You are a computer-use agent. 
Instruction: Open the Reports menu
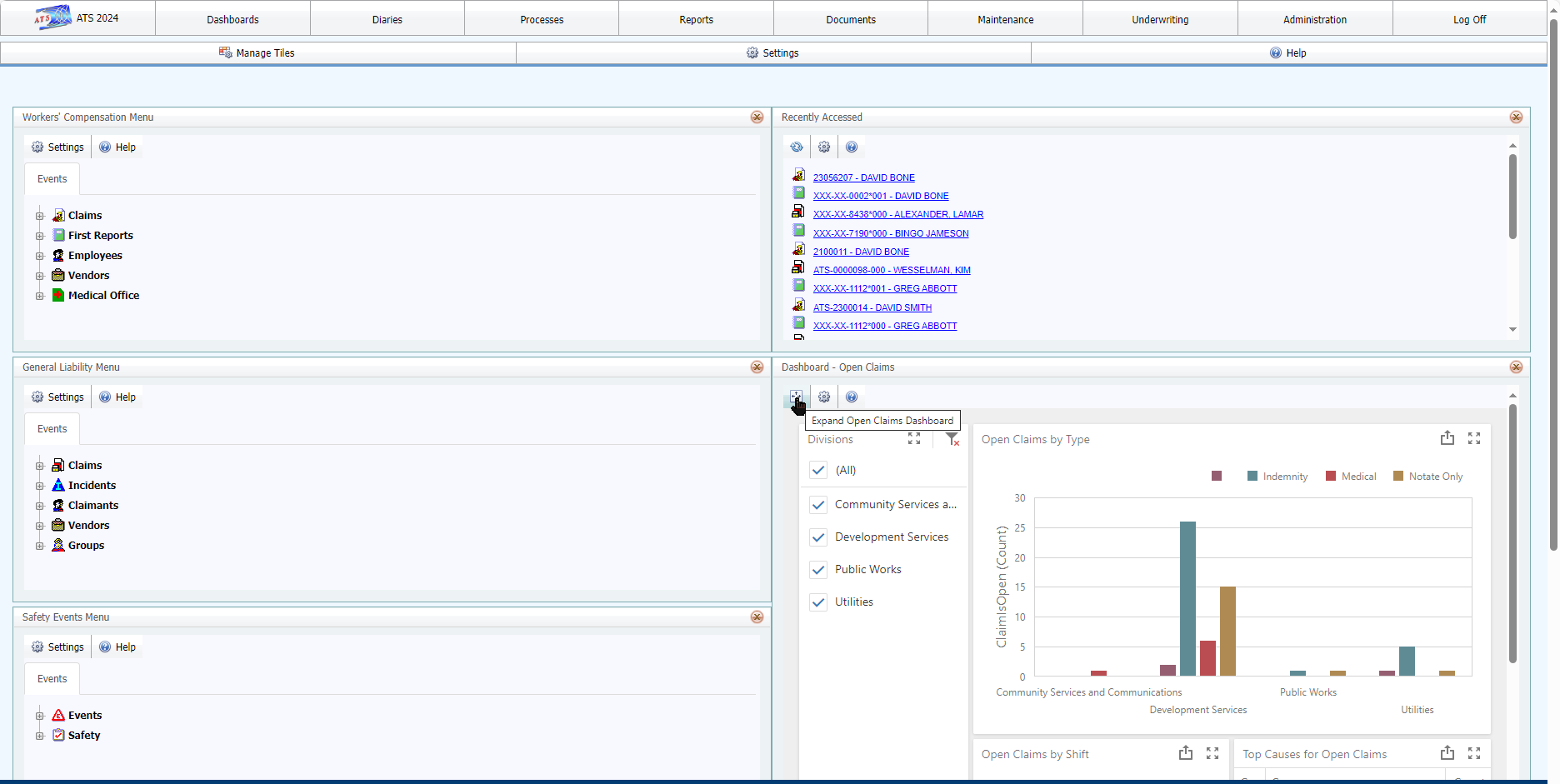pos(696,19)
